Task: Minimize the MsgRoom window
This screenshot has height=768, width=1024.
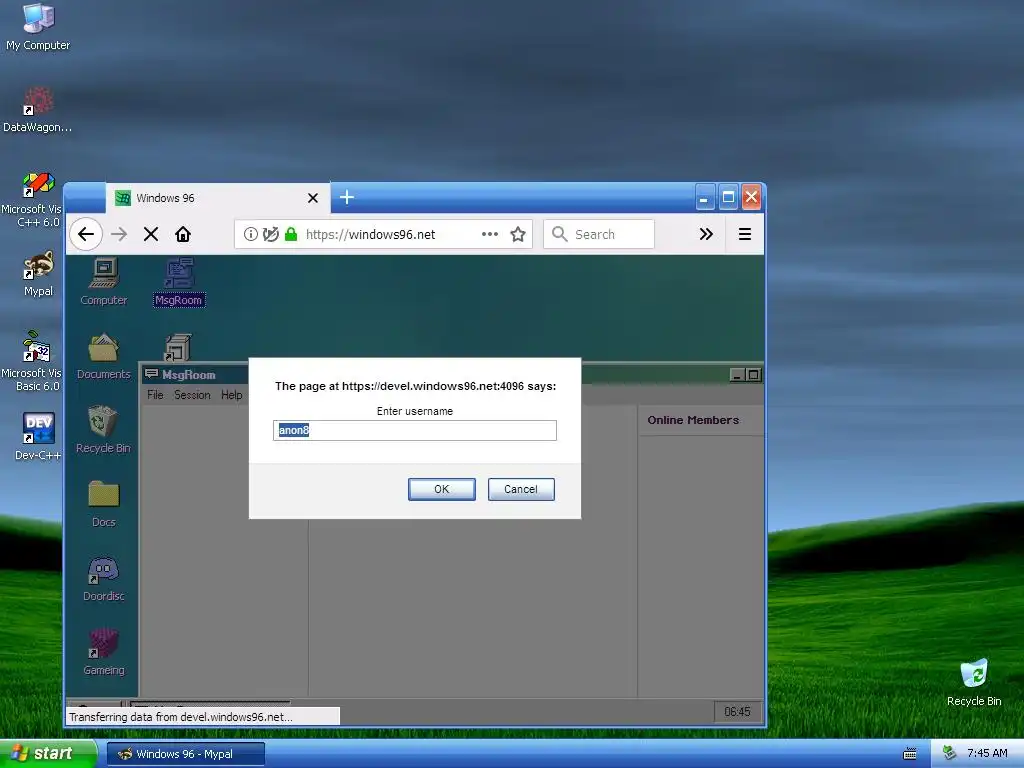Action: pos(737,375)
